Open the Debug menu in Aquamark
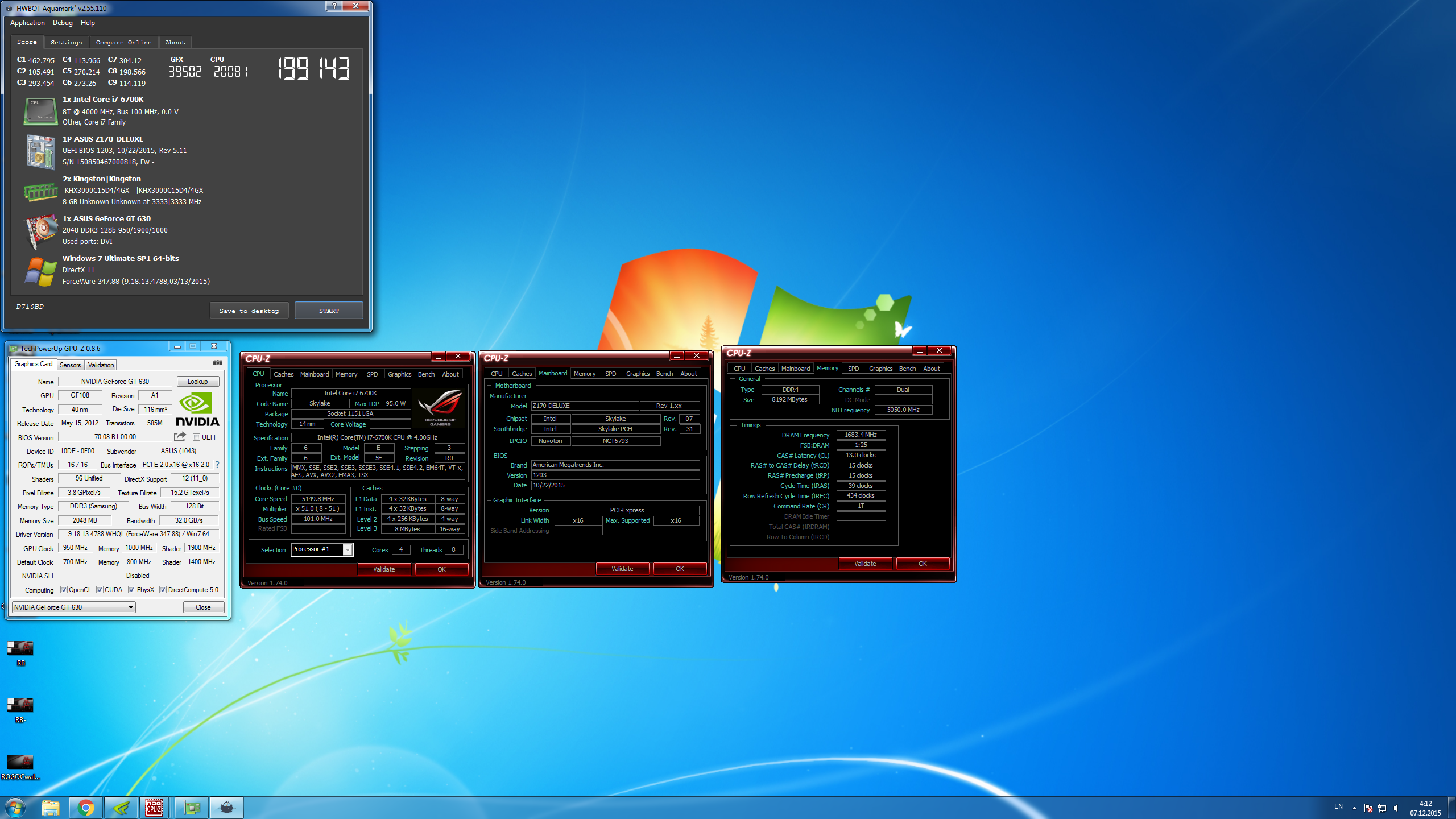1456x819 pixels. (x=63, y=23)
